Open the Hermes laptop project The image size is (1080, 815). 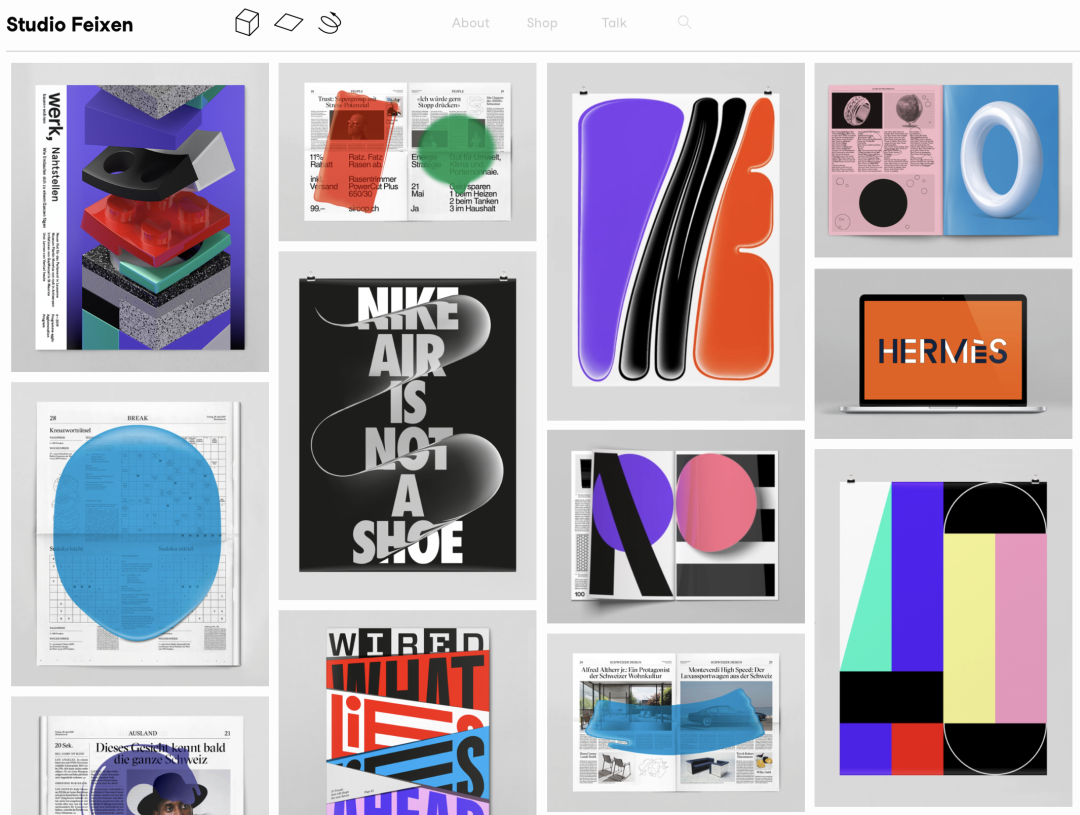click(943, 353)
